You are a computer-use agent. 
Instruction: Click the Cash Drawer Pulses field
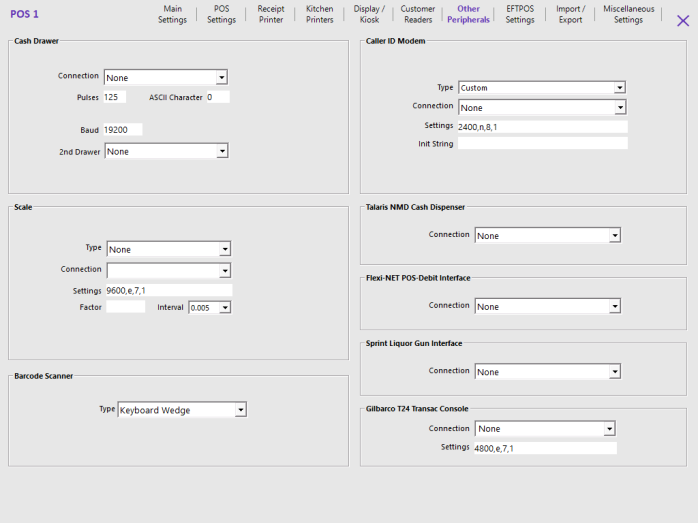point(114,97)
